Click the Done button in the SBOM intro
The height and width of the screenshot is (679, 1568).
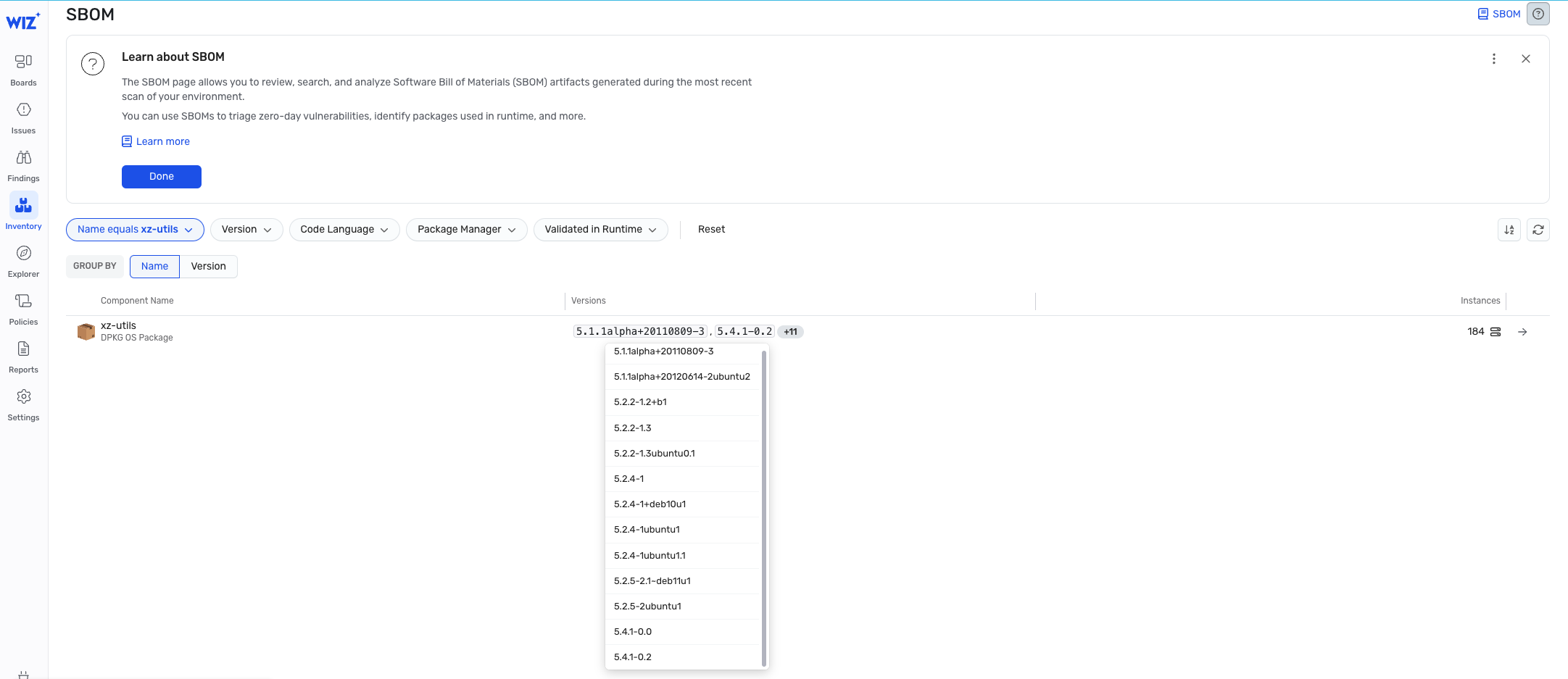tap(161, 176)
